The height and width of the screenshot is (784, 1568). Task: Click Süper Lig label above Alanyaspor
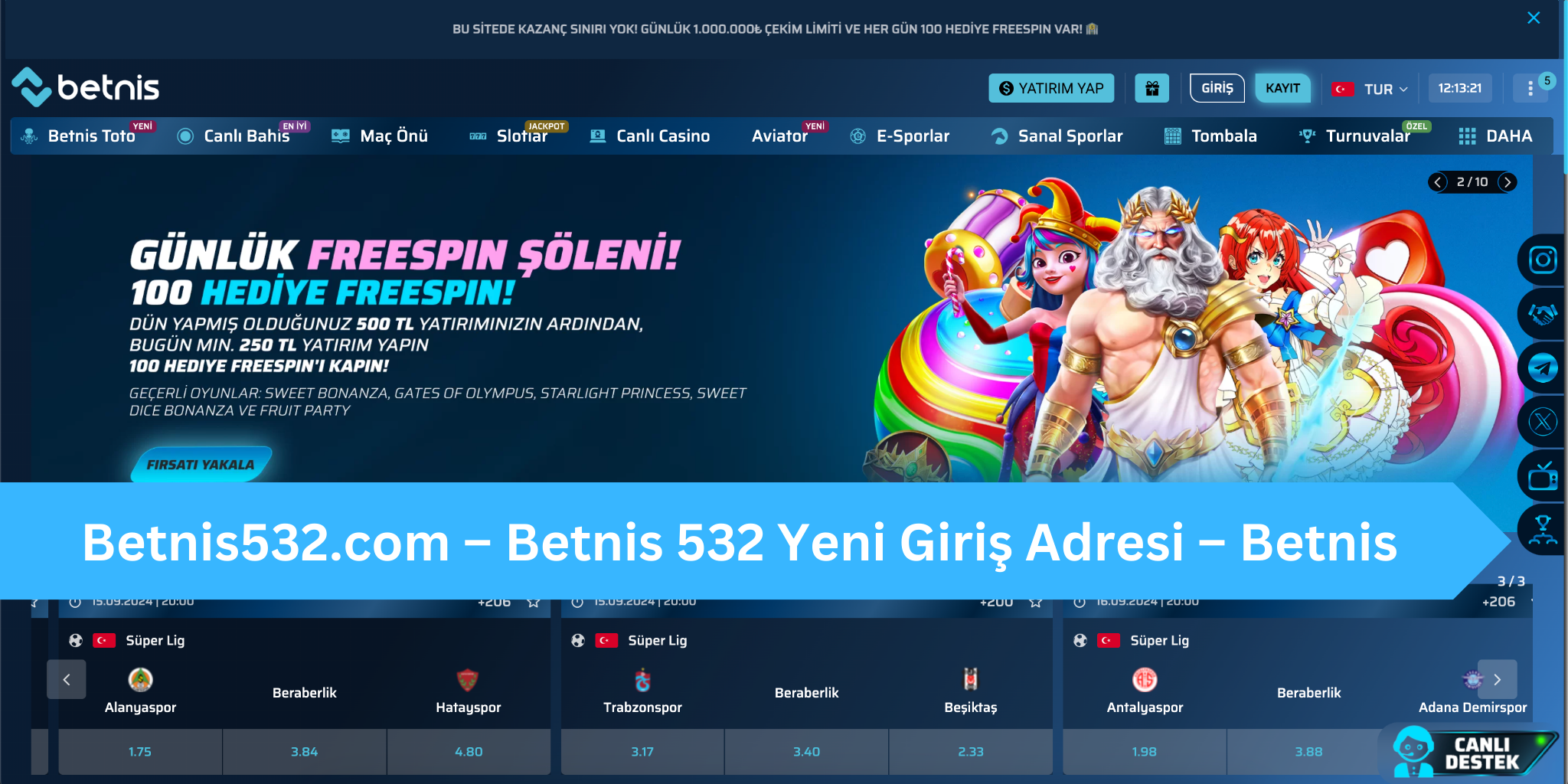point(155,641)
